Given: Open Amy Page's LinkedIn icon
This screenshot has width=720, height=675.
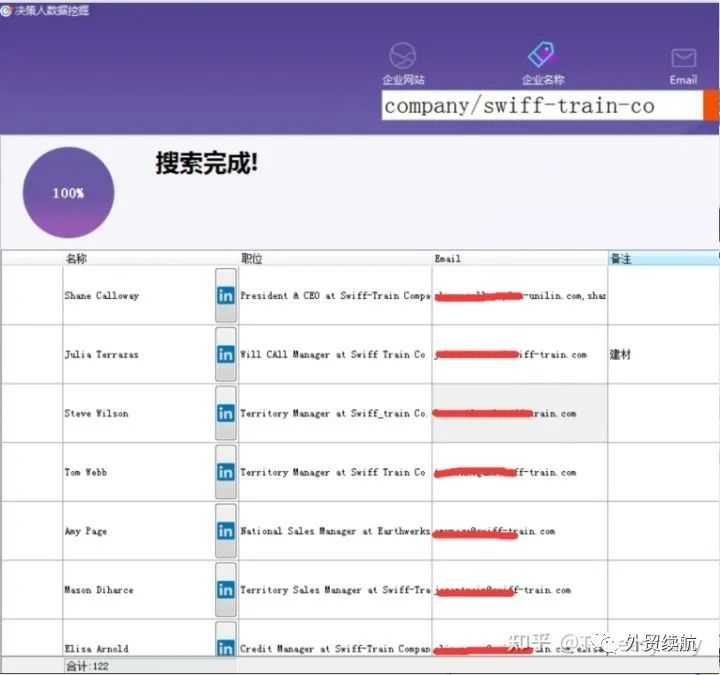Looking at the screenshot, I should tap(225, 531).
